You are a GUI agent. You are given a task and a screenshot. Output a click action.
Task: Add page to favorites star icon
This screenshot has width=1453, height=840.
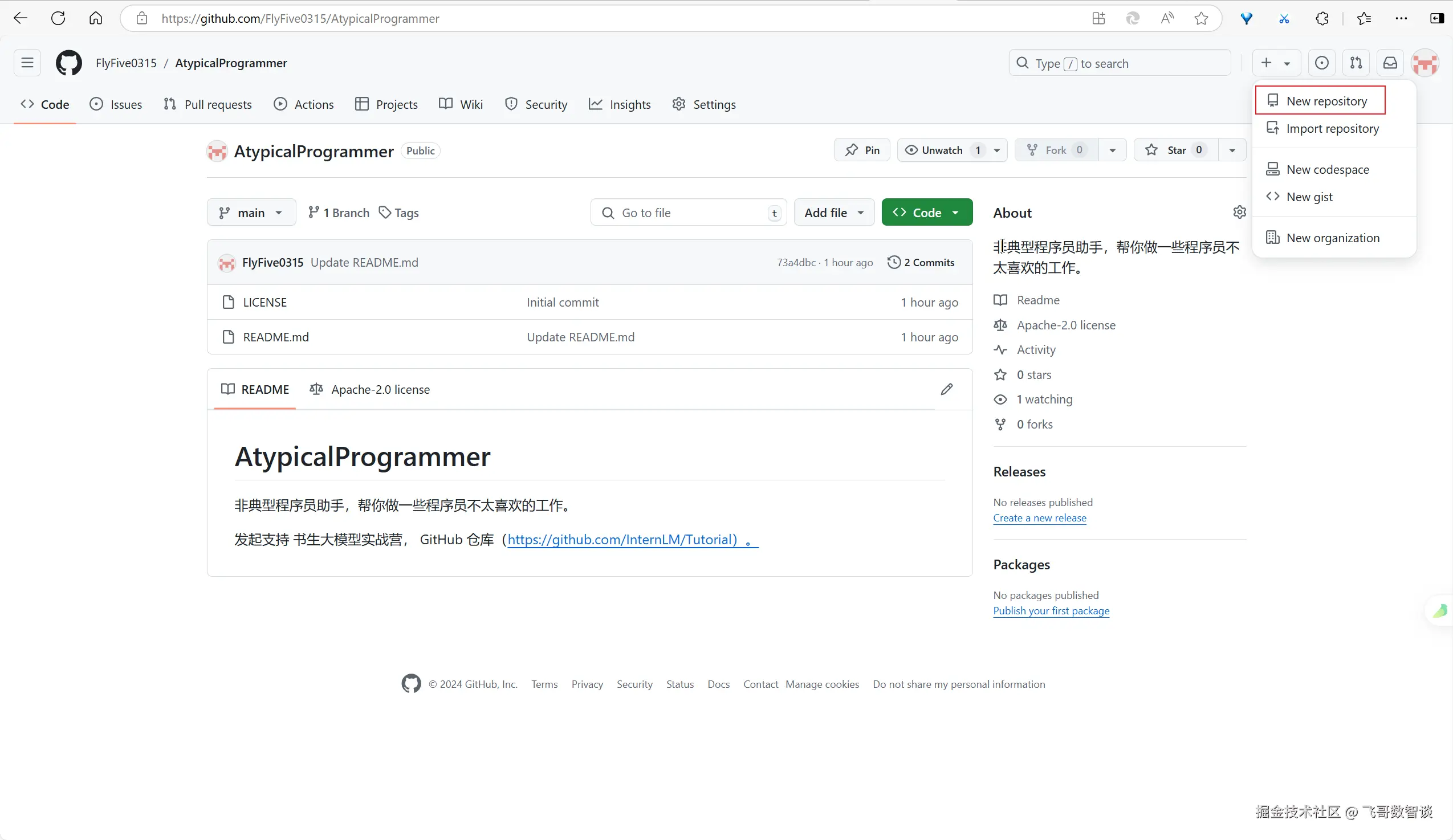coord(1201,18)
